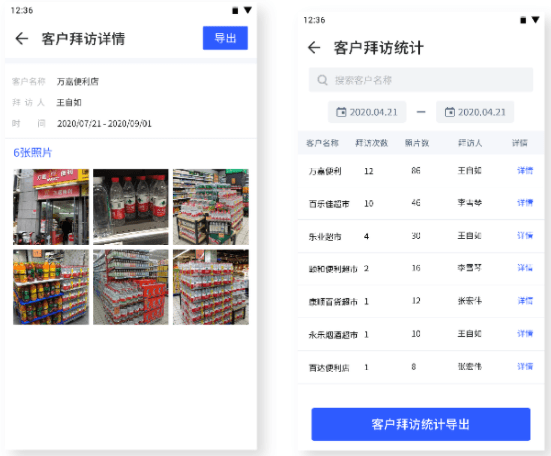551x456 pixels.
Task: Click customer name 万嘉便利 in table
Action: coord(325,171)
